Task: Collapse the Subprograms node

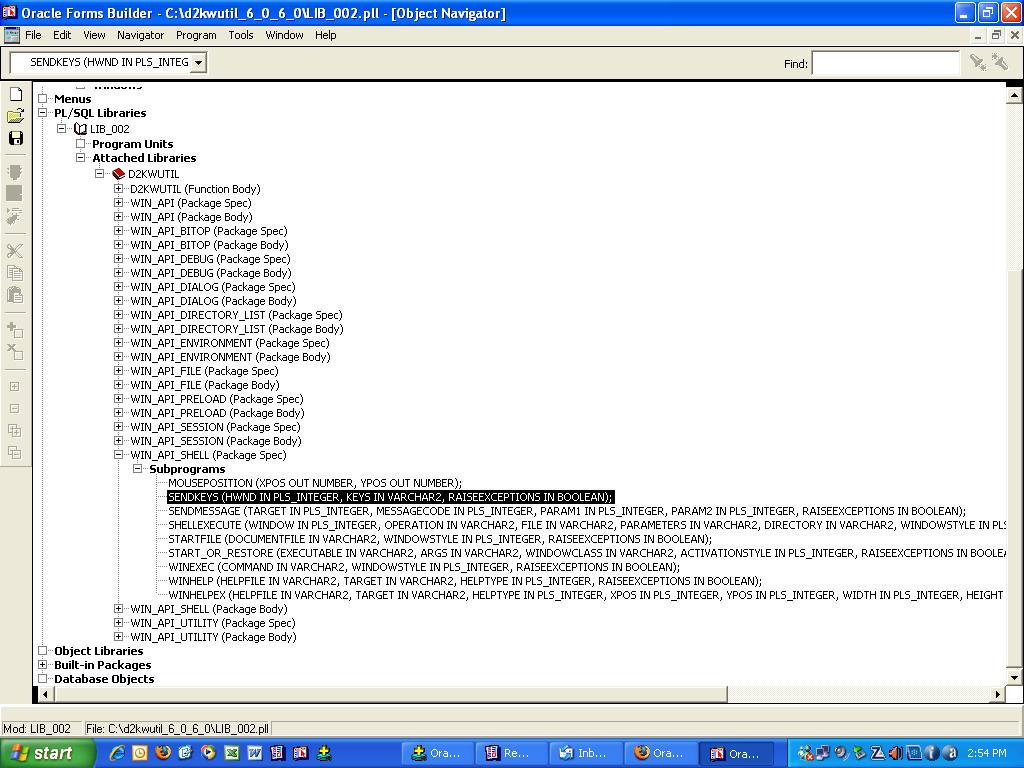Action: [x=137, y=469]
